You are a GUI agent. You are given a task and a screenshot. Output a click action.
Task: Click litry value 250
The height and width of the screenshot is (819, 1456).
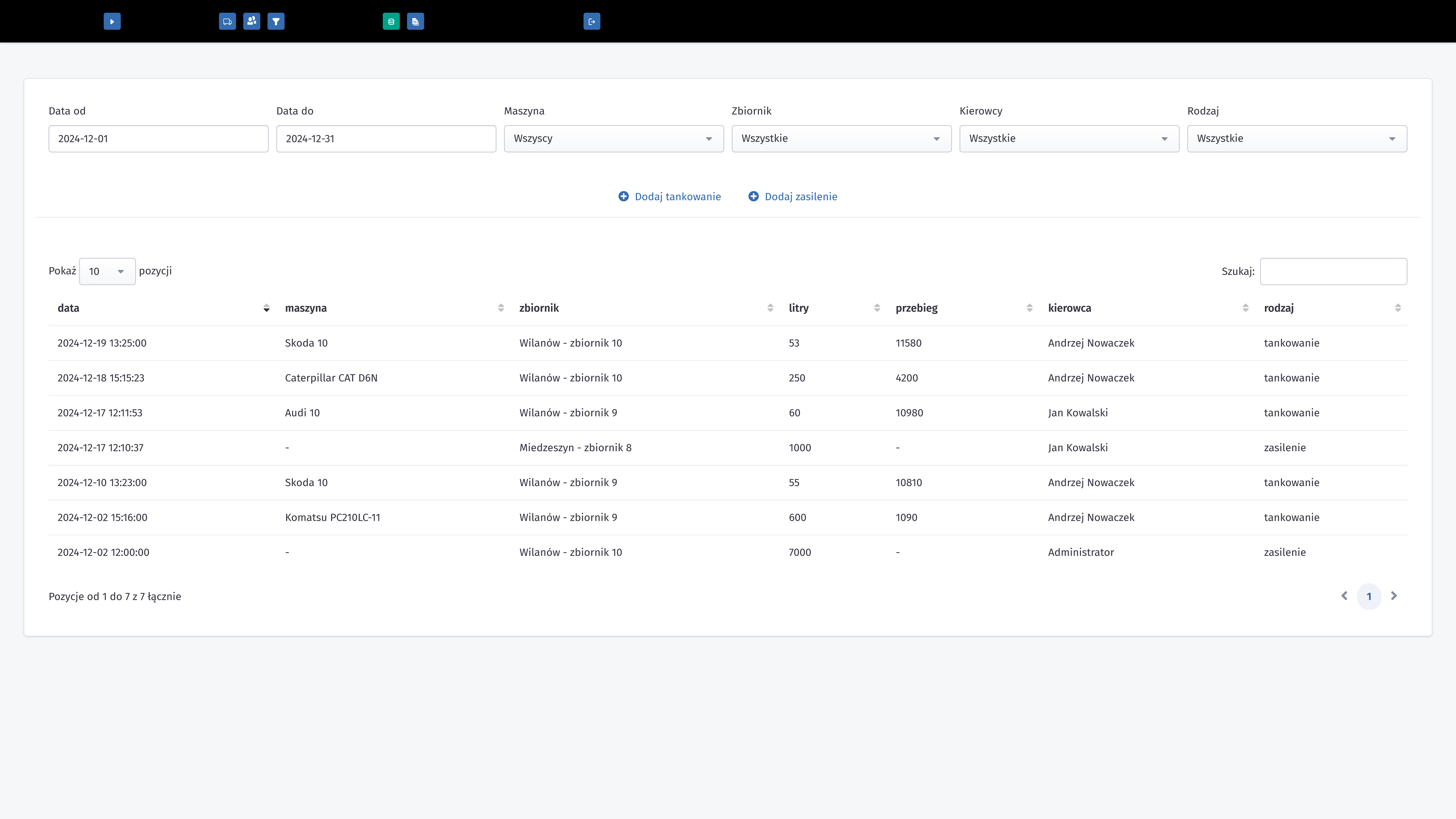click(x=797, y=378)
